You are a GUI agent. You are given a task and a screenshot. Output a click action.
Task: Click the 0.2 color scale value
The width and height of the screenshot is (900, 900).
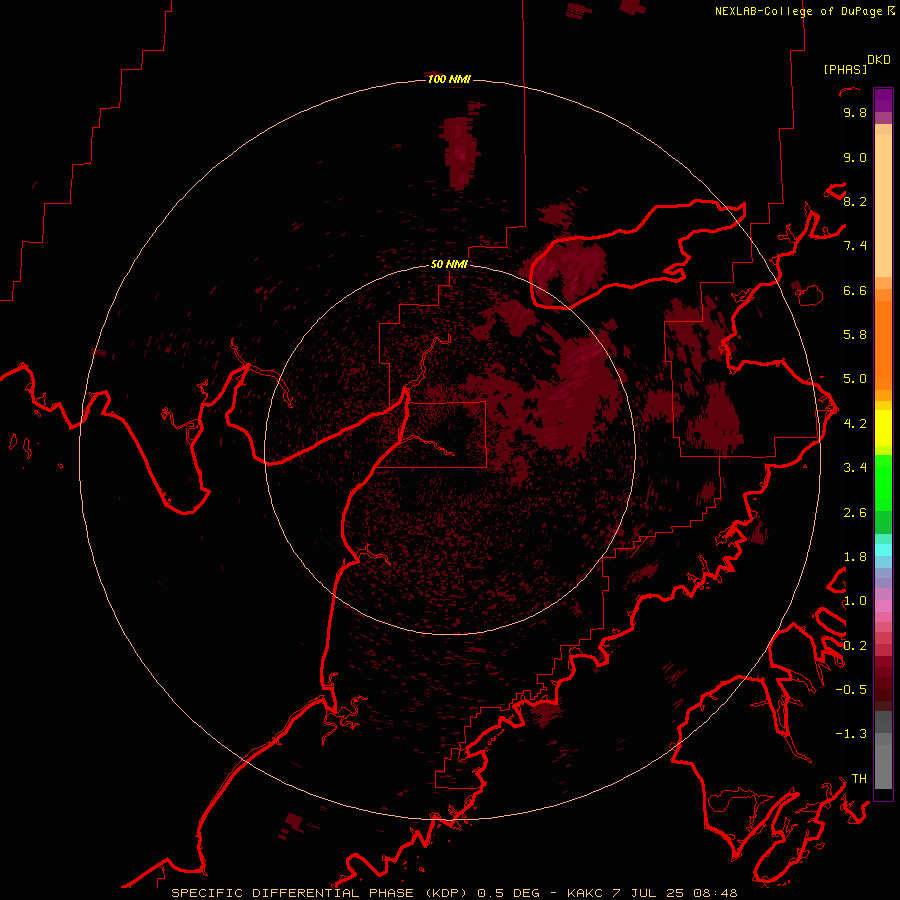click(855, 646)
